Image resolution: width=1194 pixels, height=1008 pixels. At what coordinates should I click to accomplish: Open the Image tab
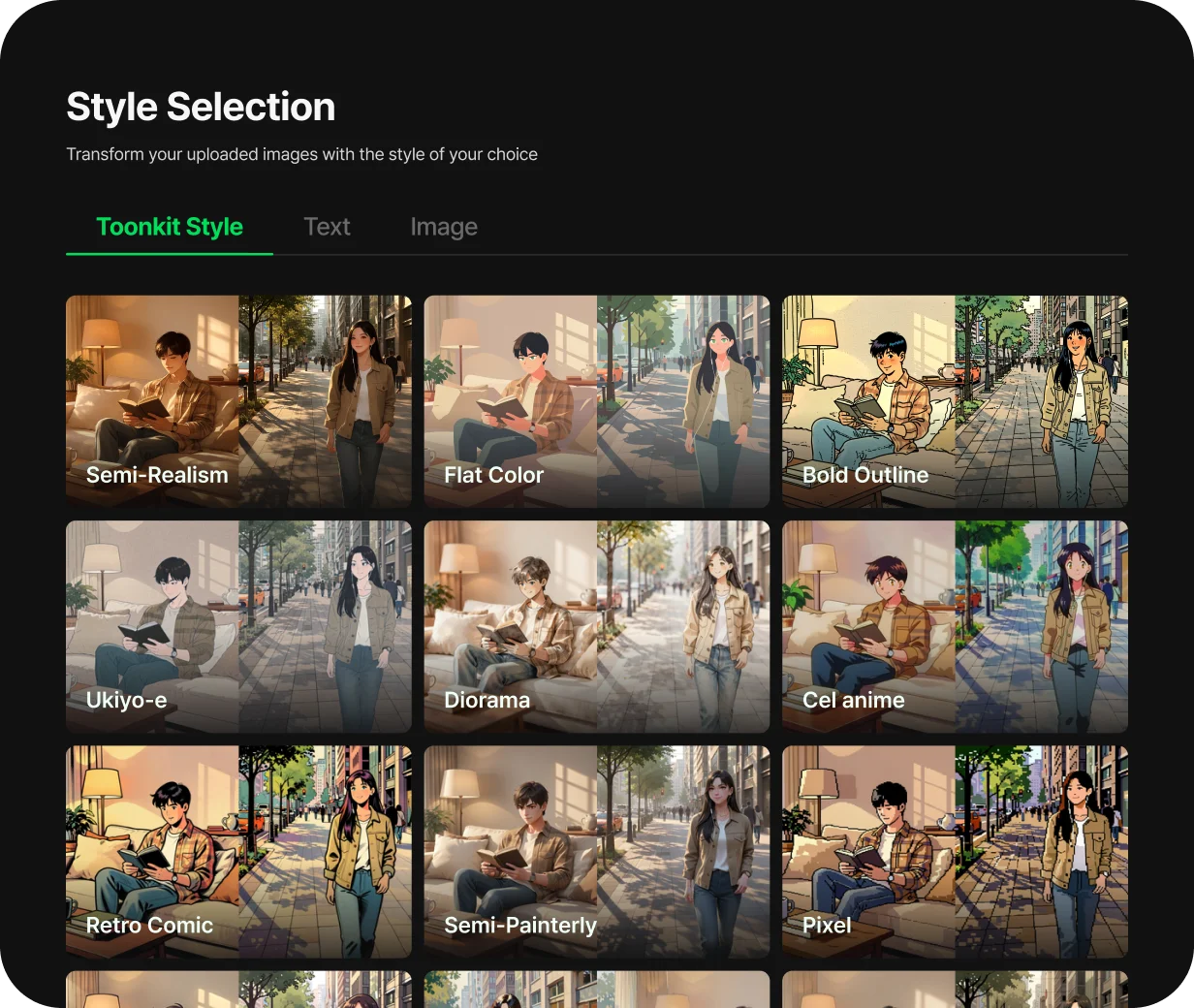tap(444, 227)
